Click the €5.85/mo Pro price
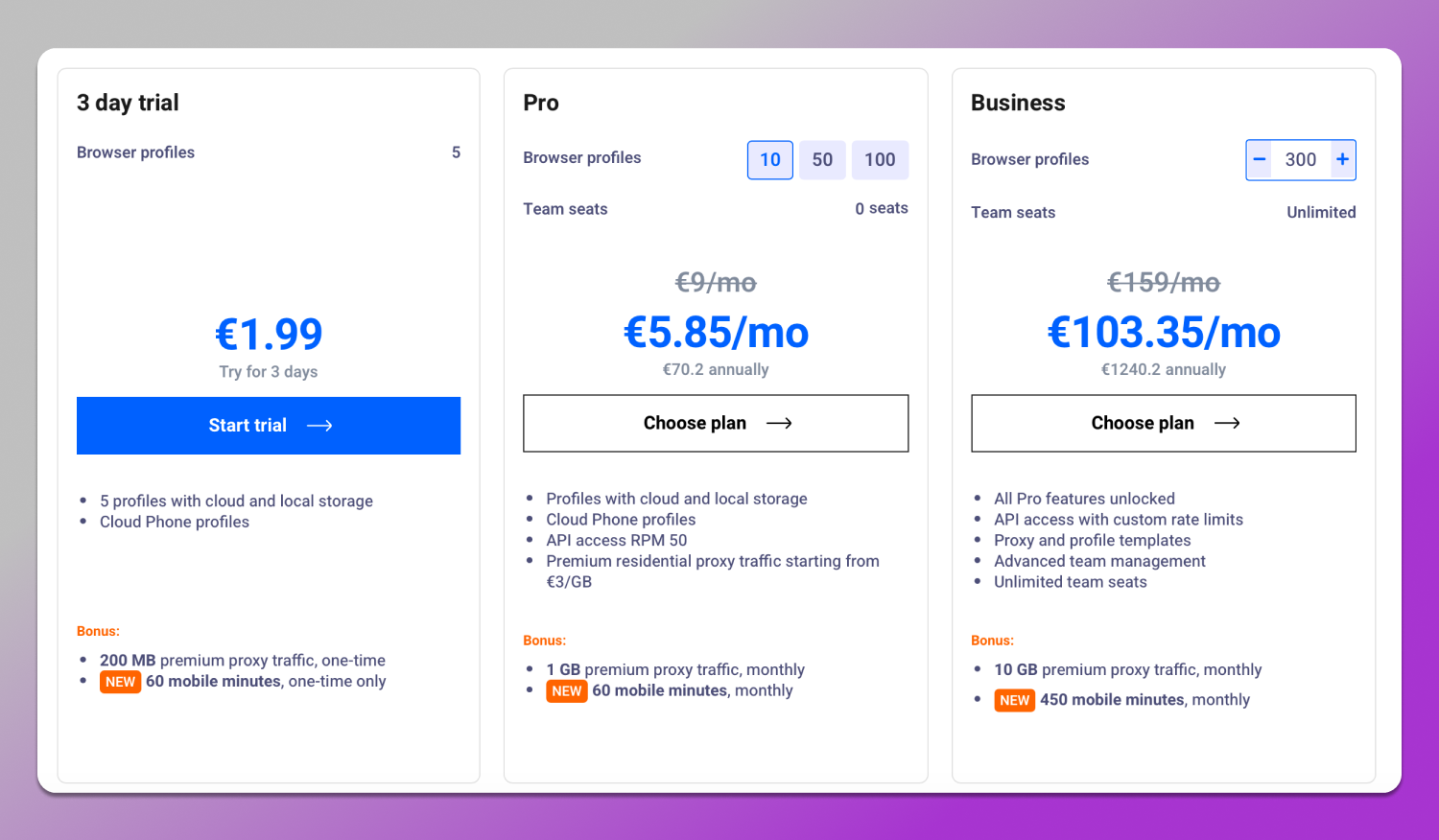 click(x=716, y=333)
